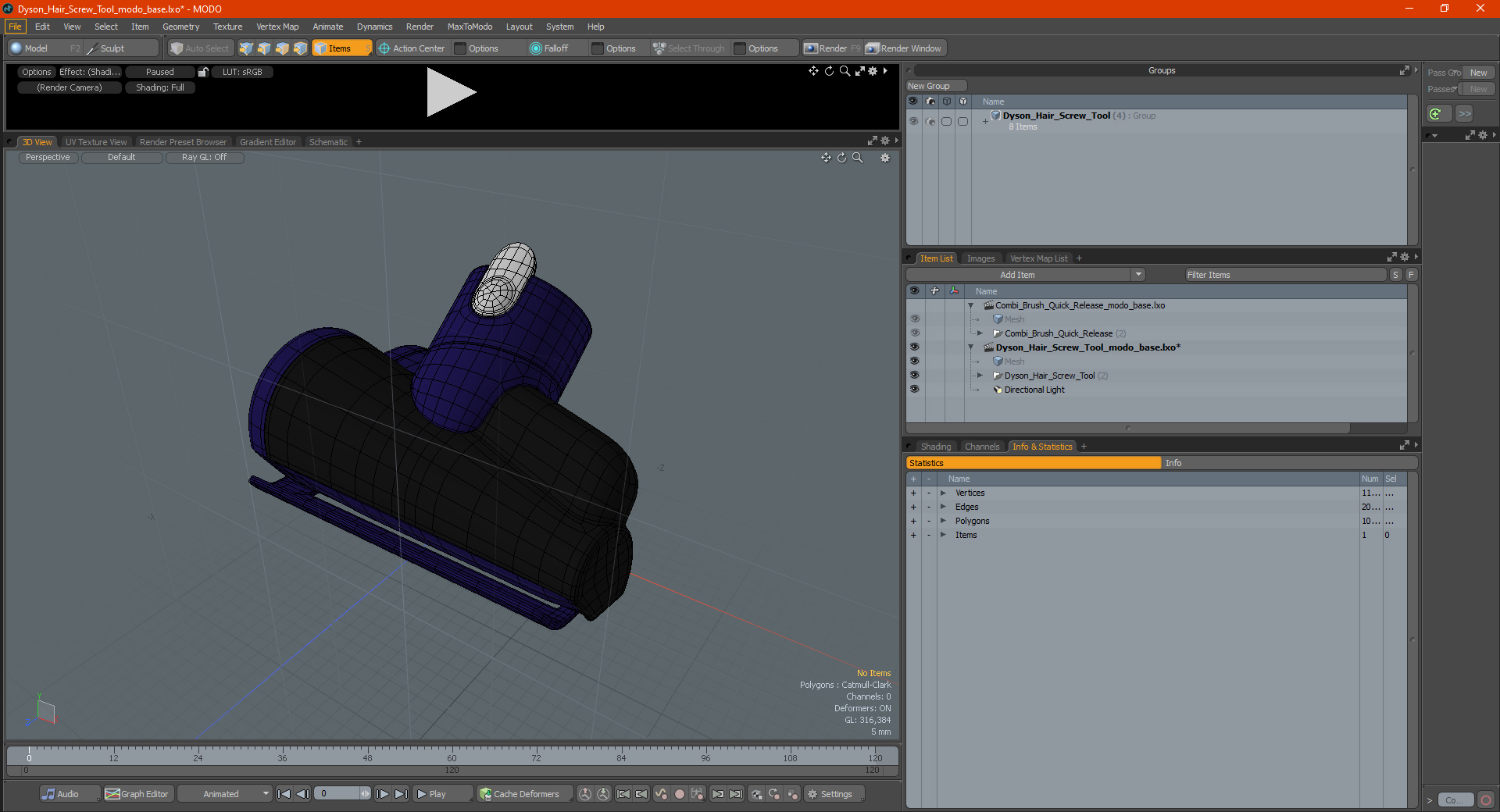Viewport: 1500px width, 812px height.
Task: Switch to Channels tab
Action: (981, 447)
